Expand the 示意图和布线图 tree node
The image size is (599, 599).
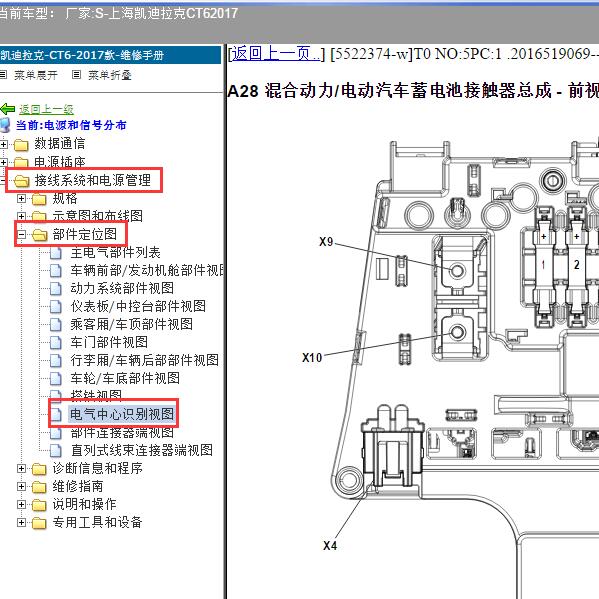click(x=21, y=216)
